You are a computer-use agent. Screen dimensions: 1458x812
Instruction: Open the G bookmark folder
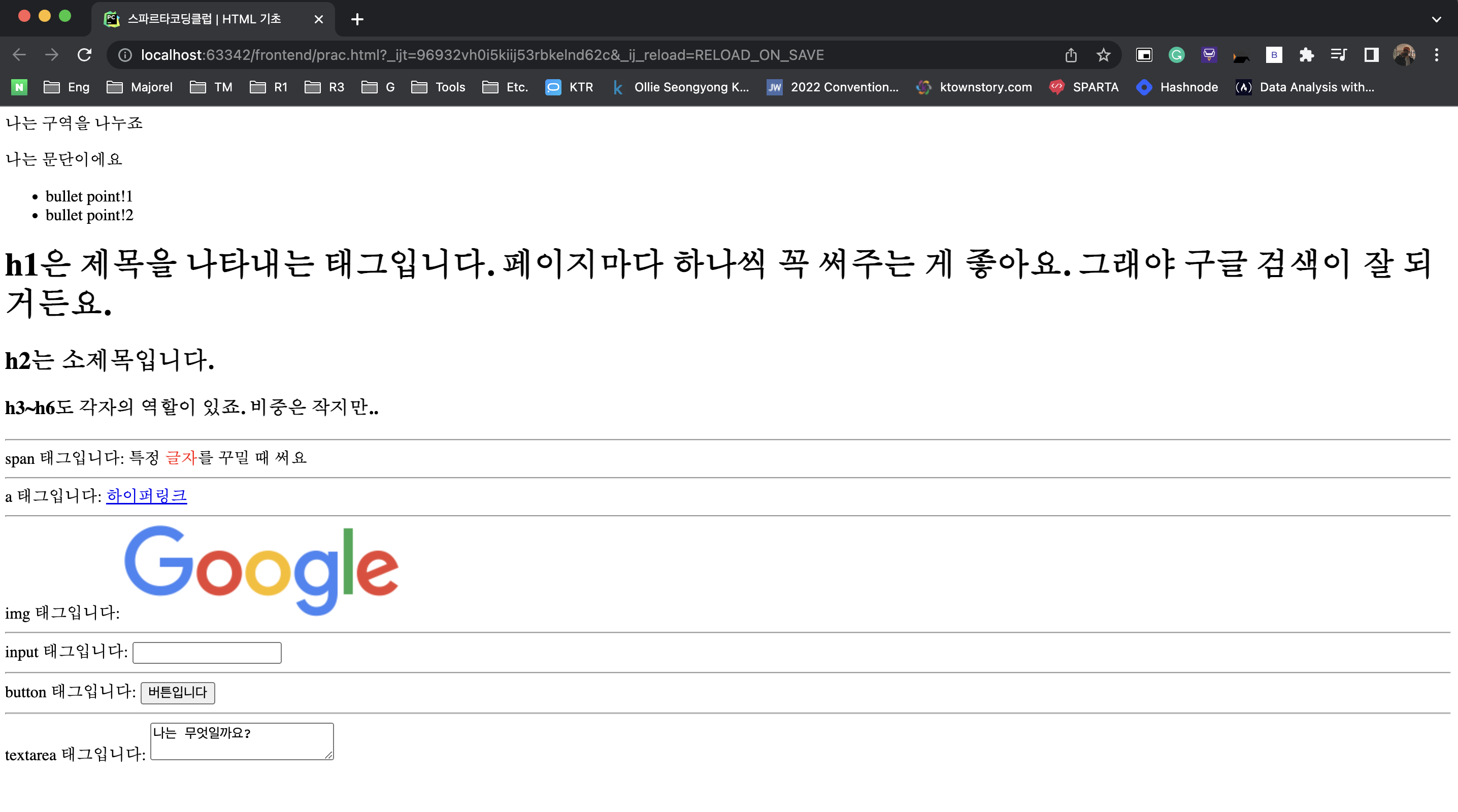coord(378,87)
